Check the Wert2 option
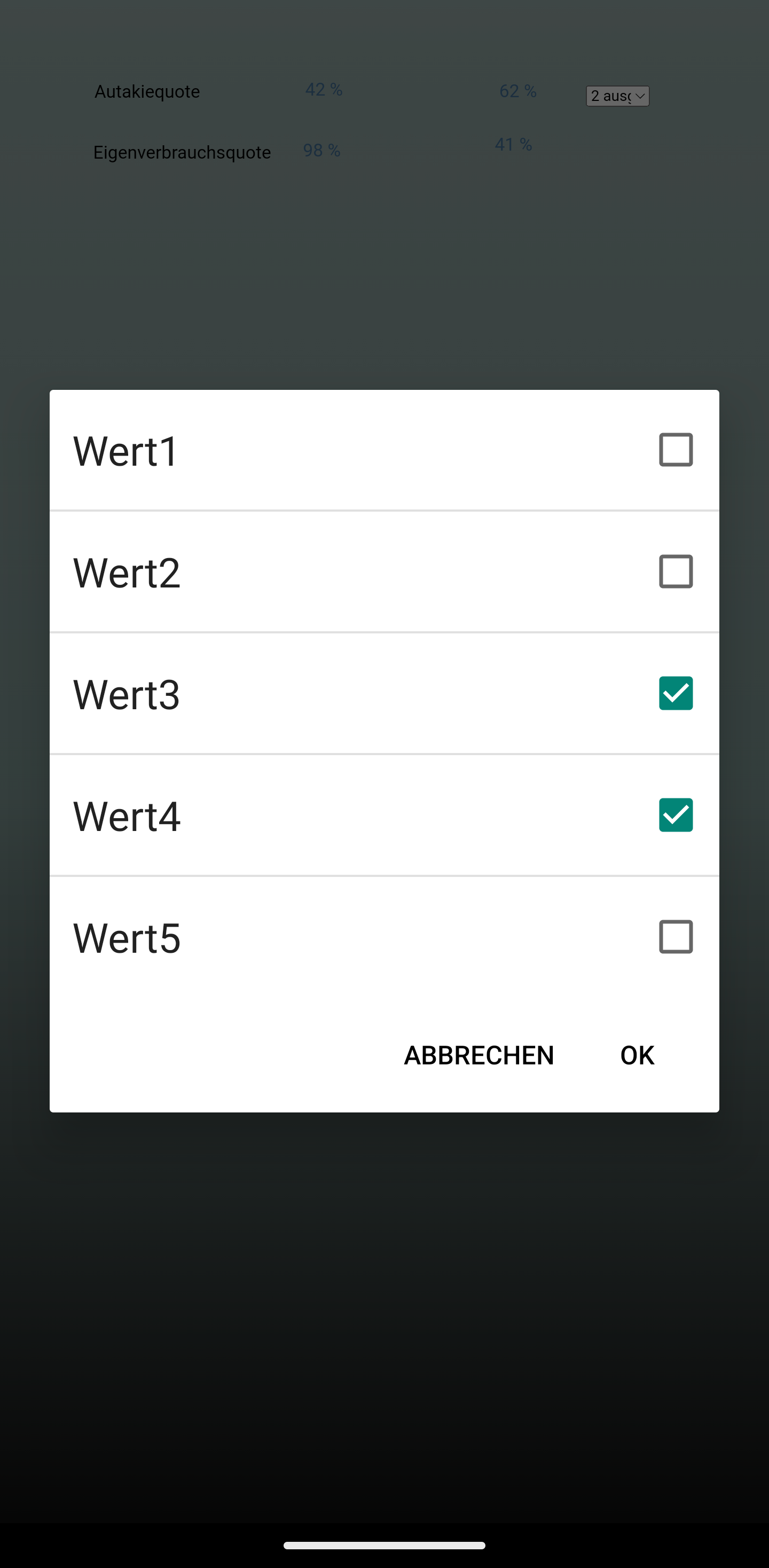 pos(675,571)
